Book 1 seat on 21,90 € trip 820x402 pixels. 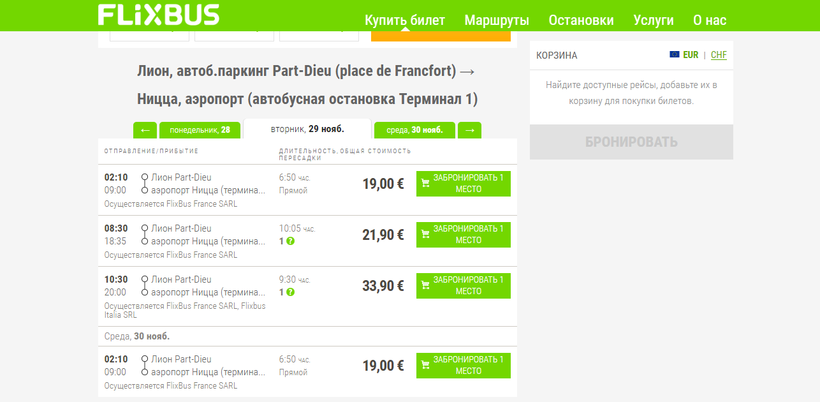463,235
